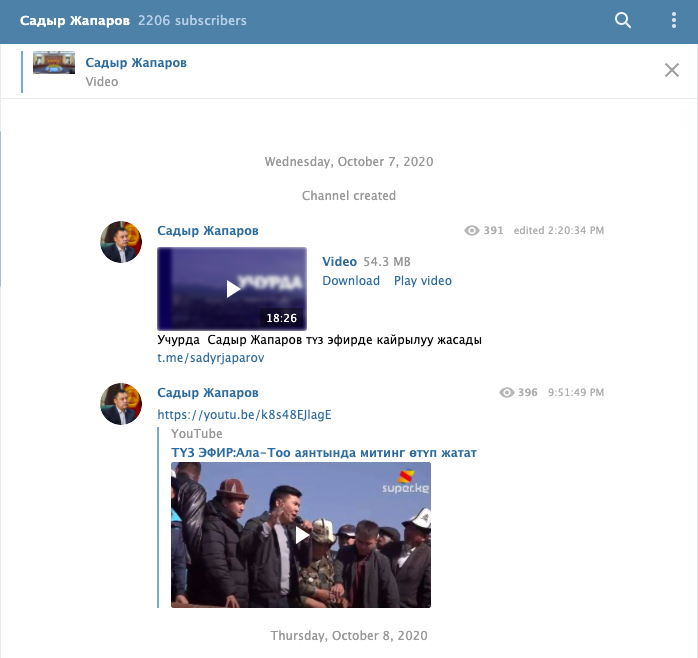Screen dimensions: 698x658
Task: Open the youtu.be/k8s48EJlagE link
Action: pos(244,414)
